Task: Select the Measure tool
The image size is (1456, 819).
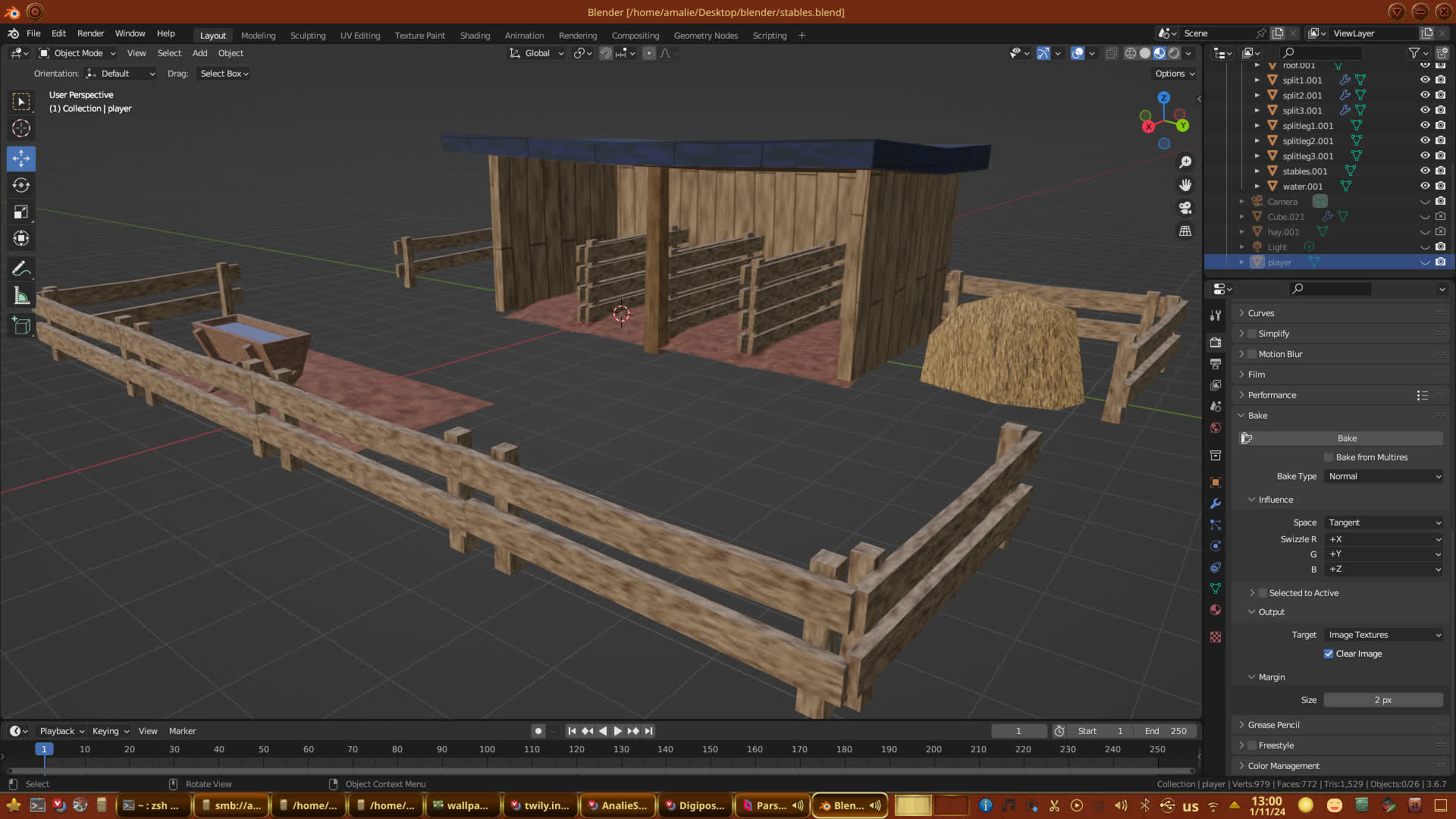Action: click(x=21, y=297)
